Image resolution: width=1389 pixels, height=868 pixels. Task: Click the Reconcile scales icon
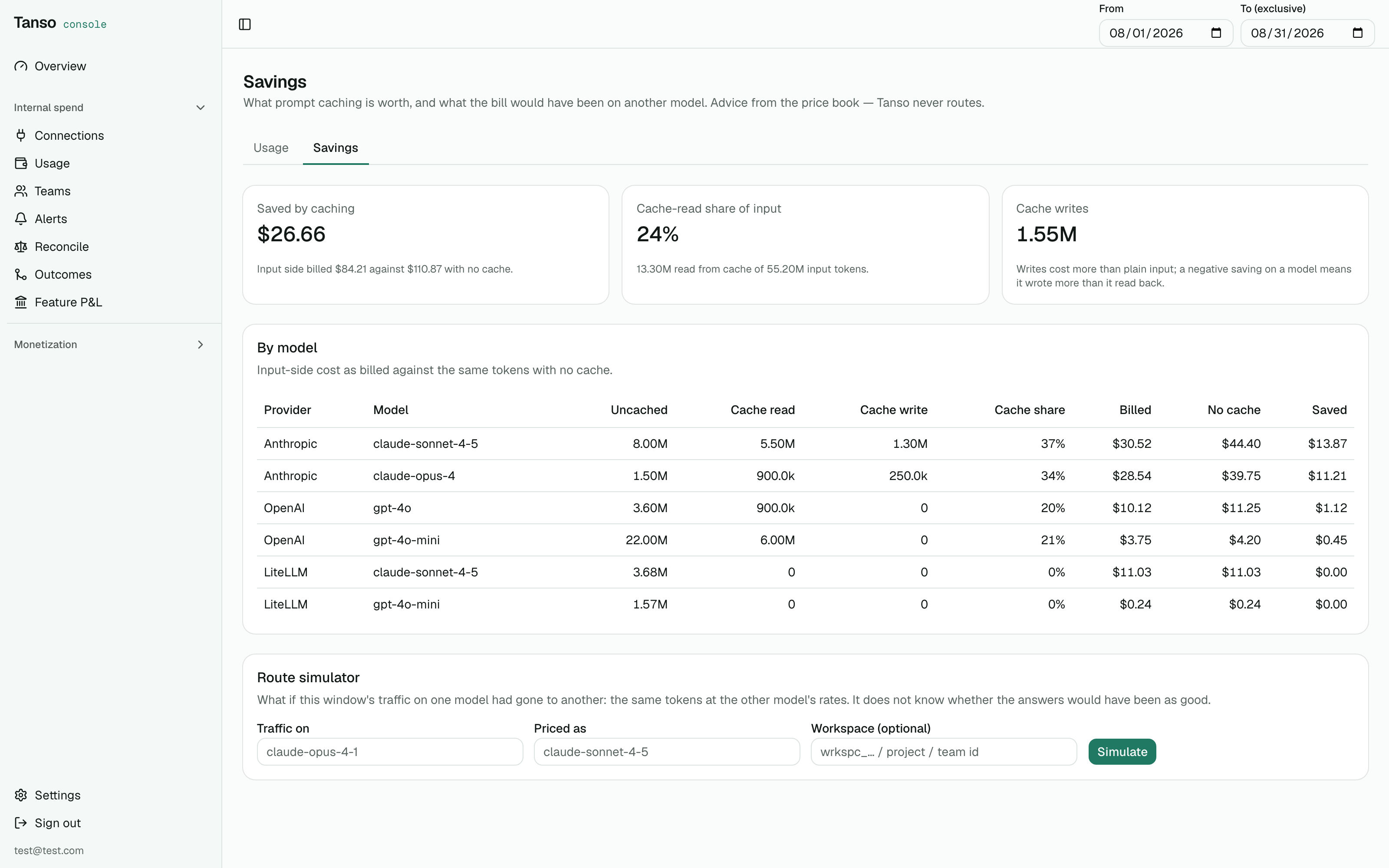tap(21, 247)
